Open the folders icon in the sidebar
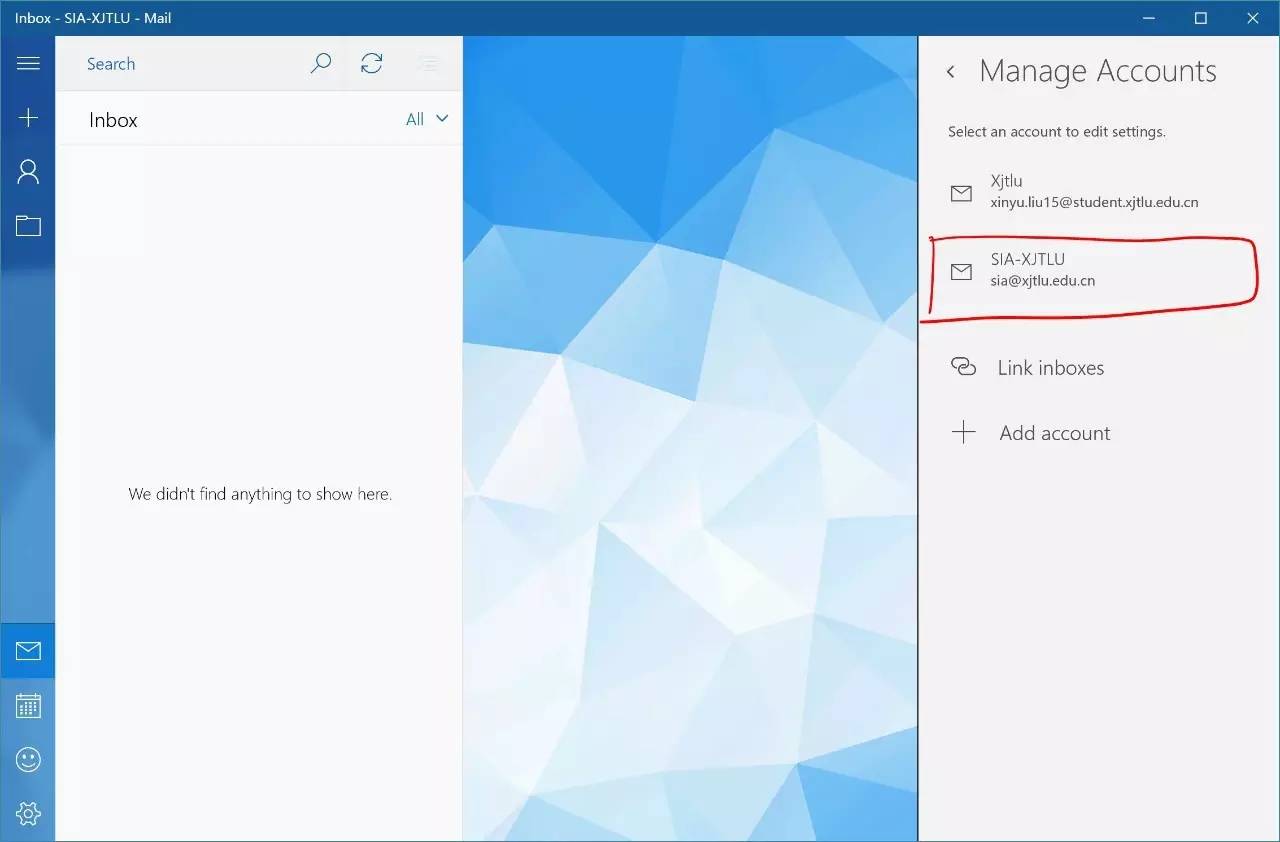 pyautogui.click(x=28, y=226)
